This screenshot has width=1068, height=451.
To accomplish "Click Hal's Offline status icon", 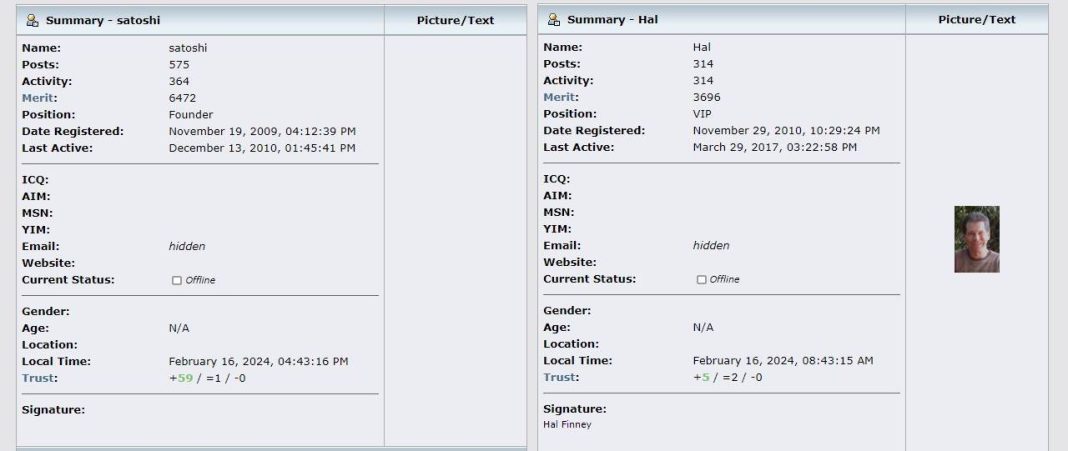I will click(701, 280).
